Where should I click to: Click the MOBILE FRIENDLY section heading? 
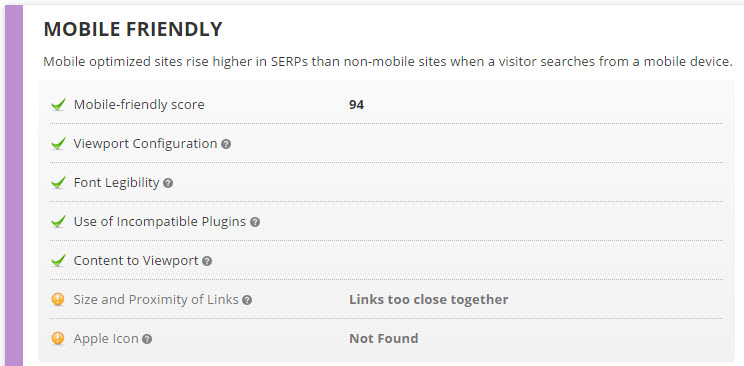point(133,29)
